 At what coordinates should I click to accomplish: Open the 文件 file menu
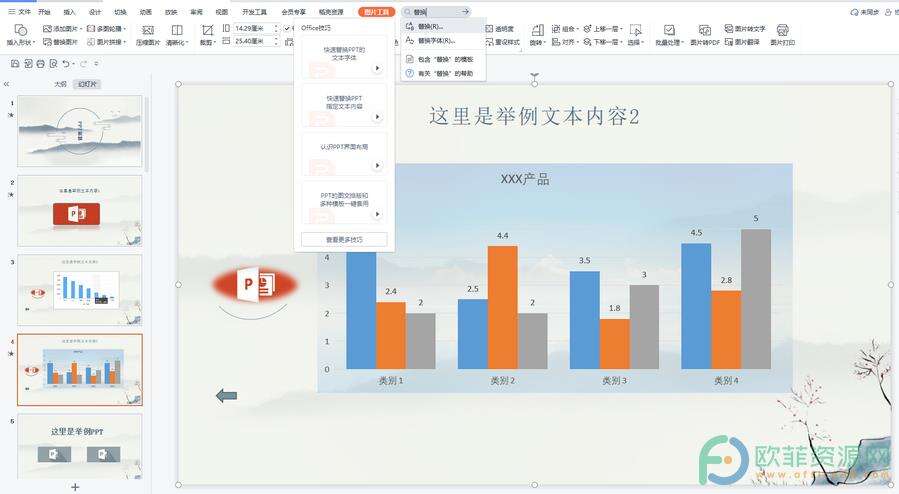pyautogui.click(x=19, y=11)
